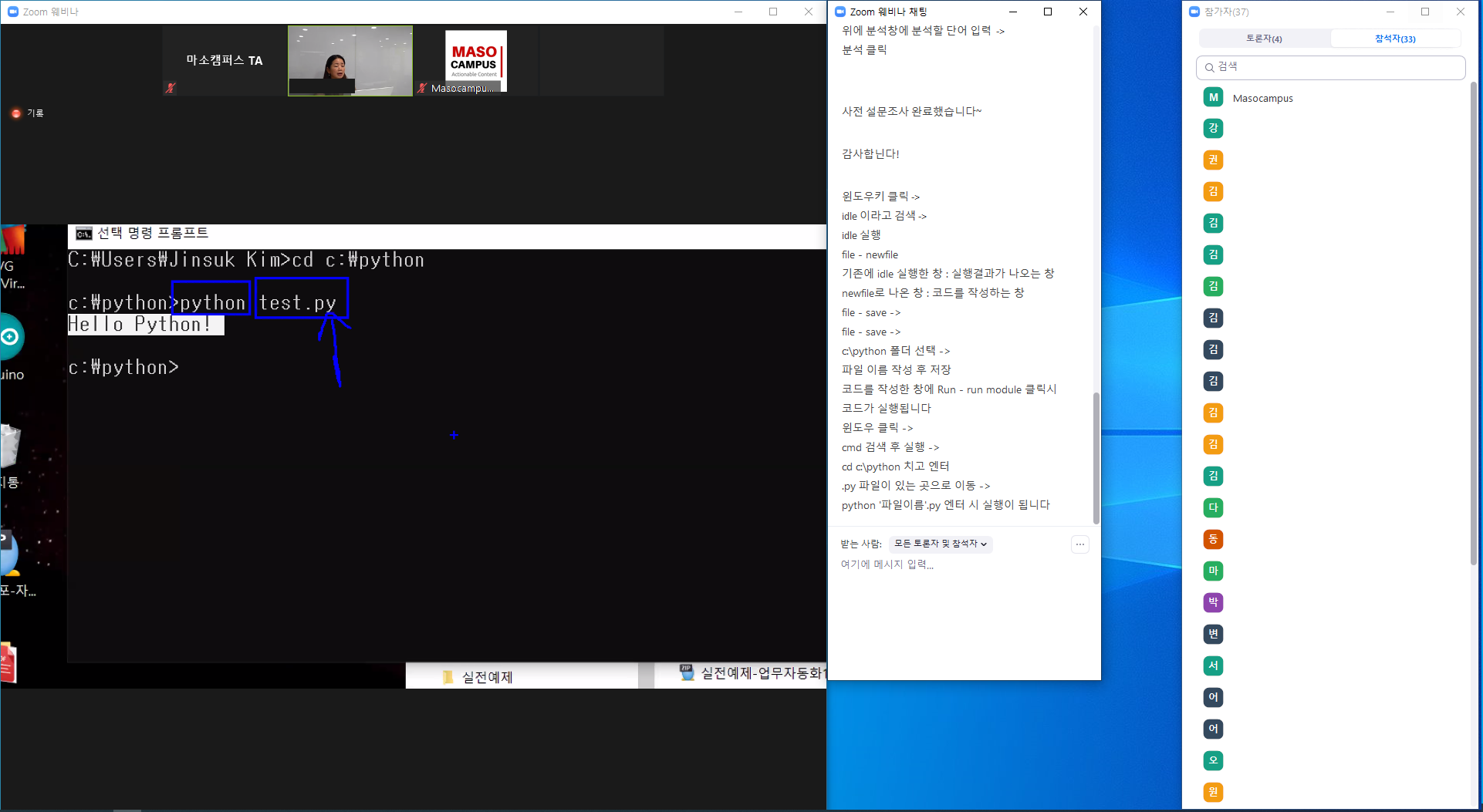Select the dark 변 participant avatar
Image resolution: width=1483 pixels, height=812 pixels.
click(1213, 634)
